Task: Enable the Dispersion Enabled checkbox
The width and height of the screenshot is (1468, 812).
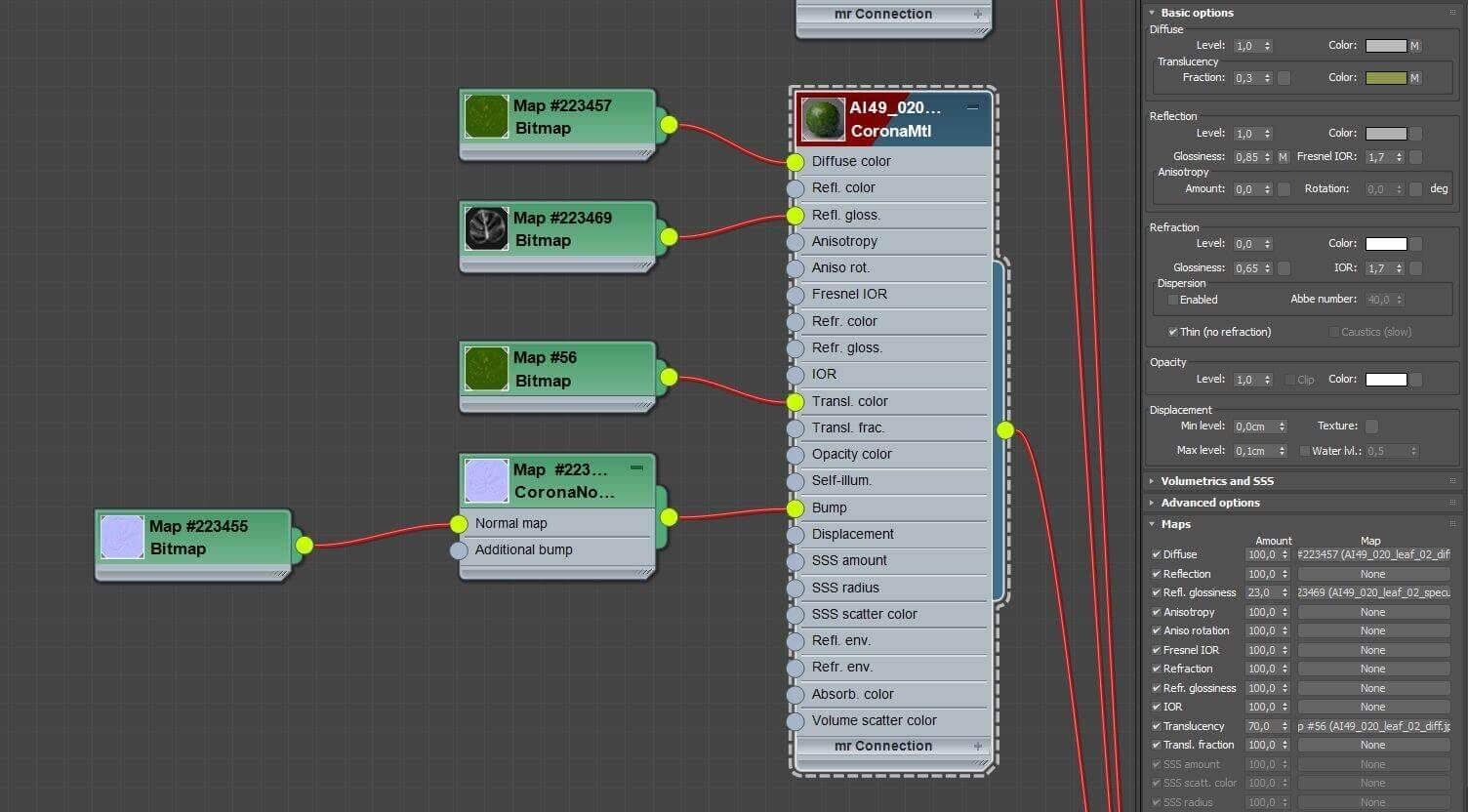Action: point(1173,300)
